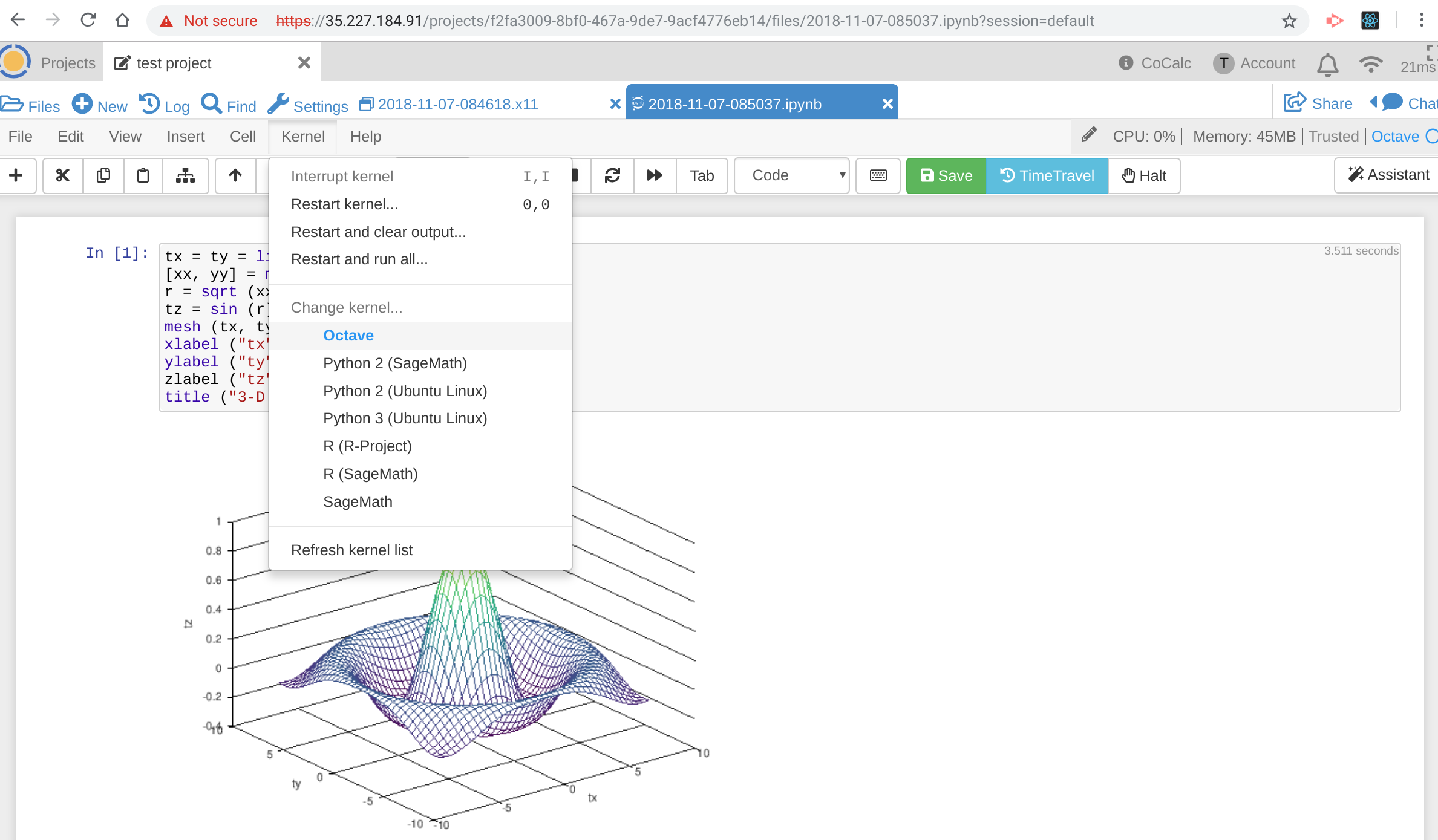Open the keyboard shortcuts icon
This screenshot has height=840, width=1438.
pyautogui.click(x=878, y=175)
